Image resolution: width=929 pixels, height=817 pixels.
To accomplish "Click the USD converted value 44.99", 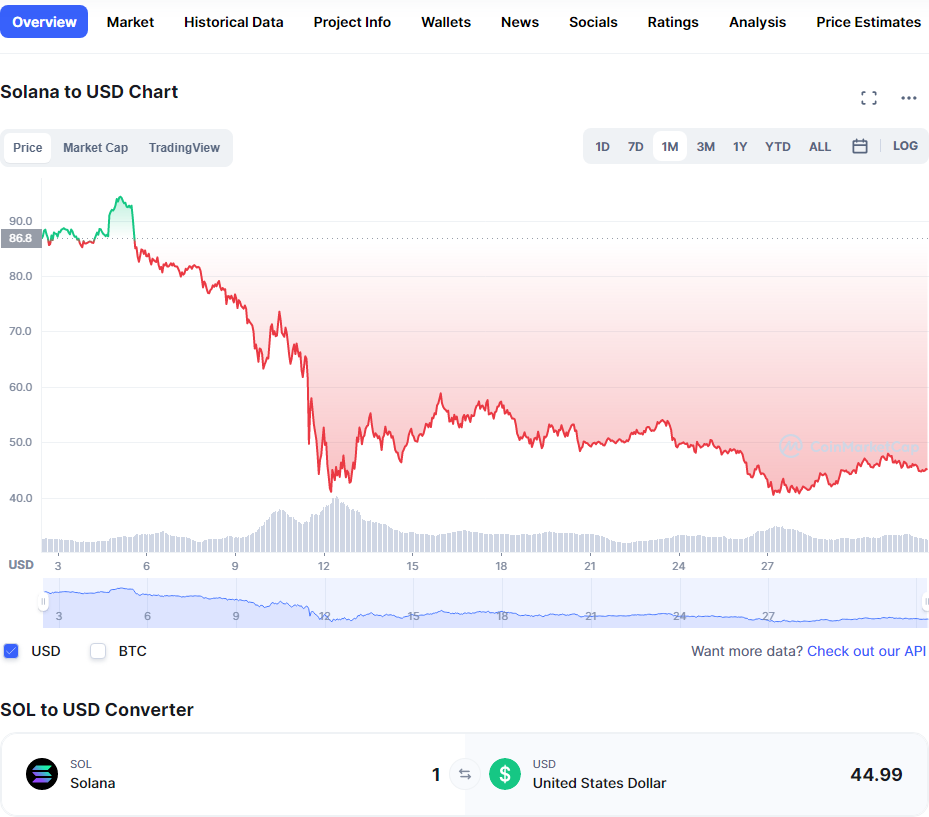I will pyautogui.click(x=876, y=774).
